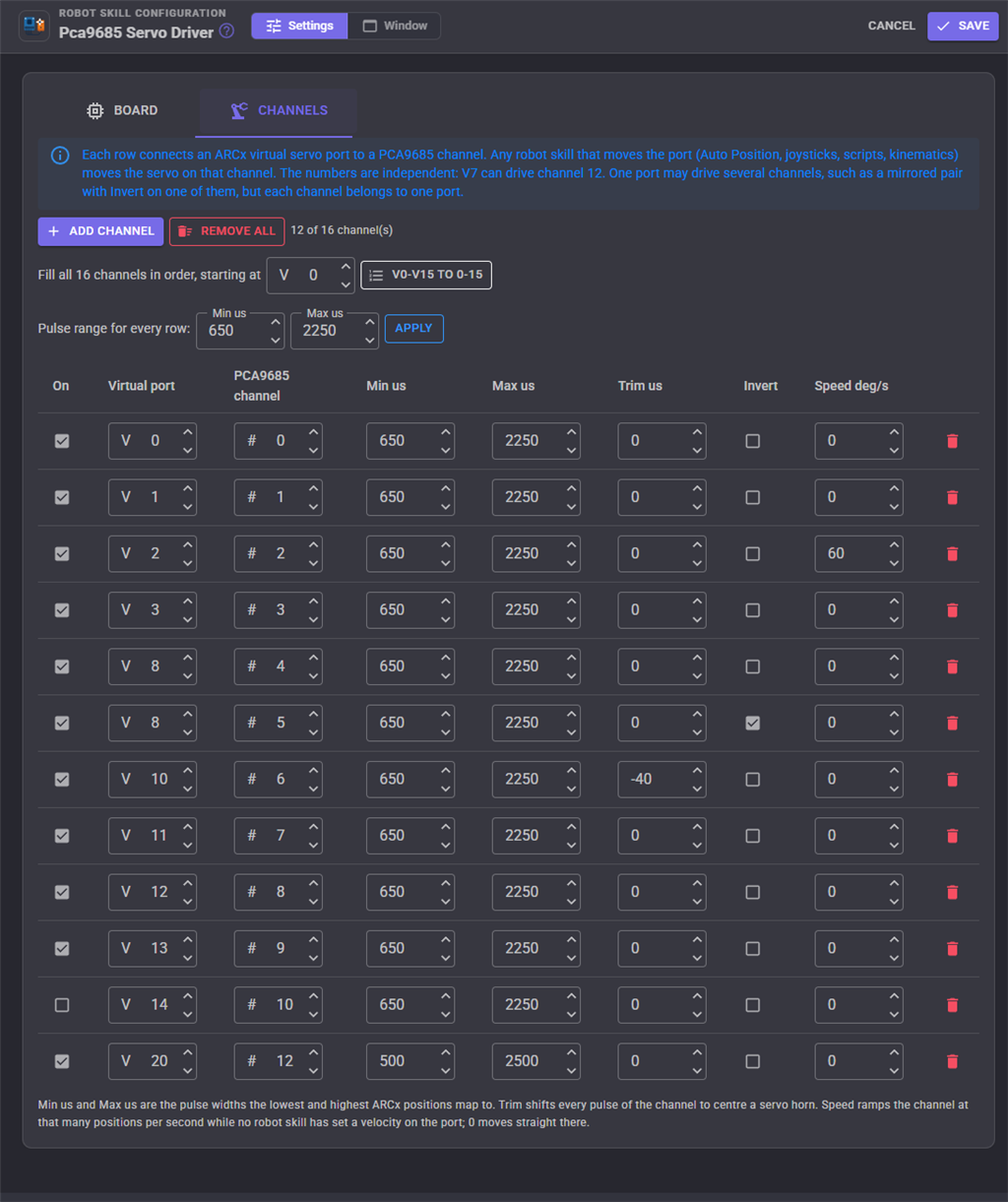Delete the row for virtual port V13
This screenshot has width=1008, height=1202.
pyautogui.click(x=952, y=948)
